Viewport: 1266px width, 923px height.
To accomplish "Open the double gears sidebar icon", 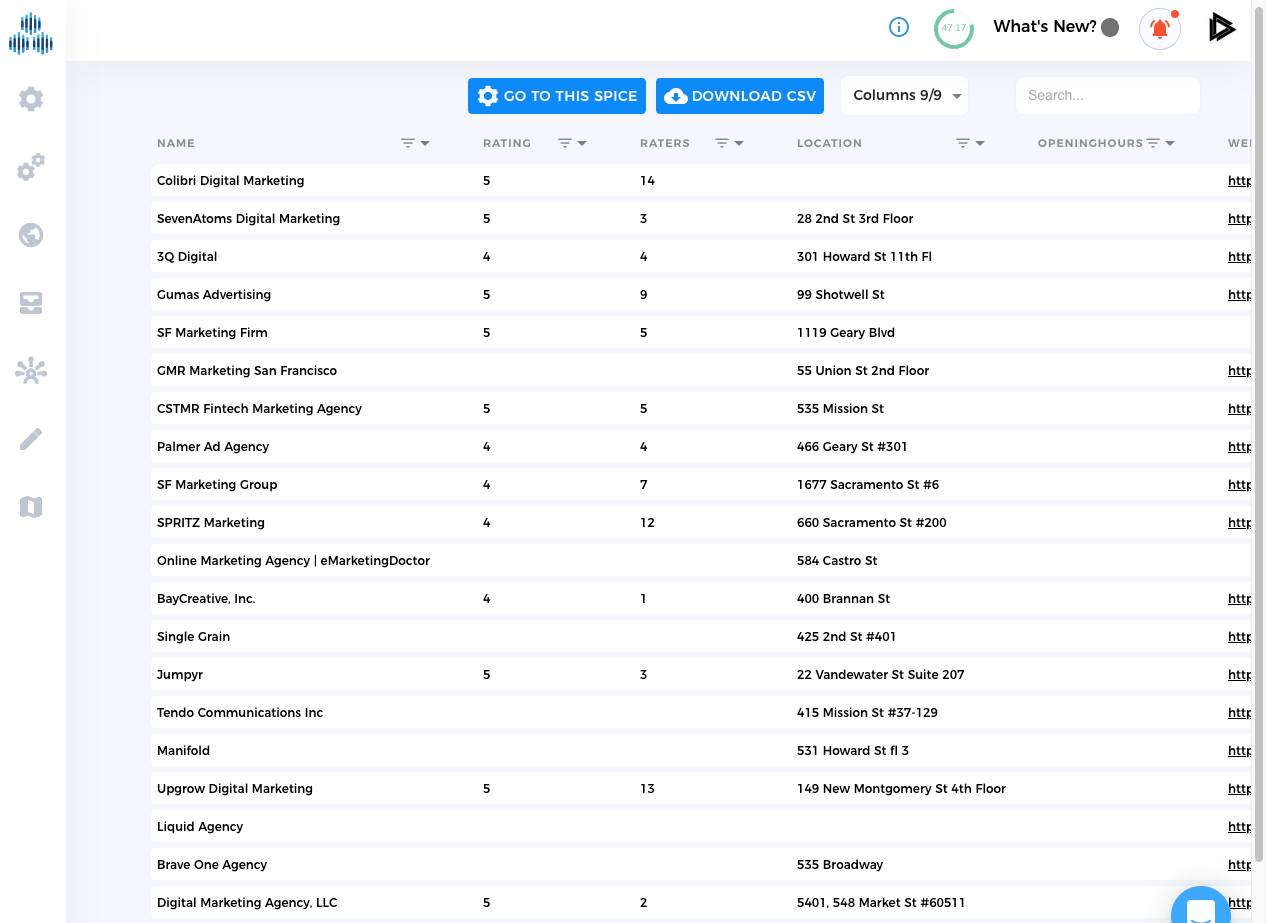I will click(31, 167).
